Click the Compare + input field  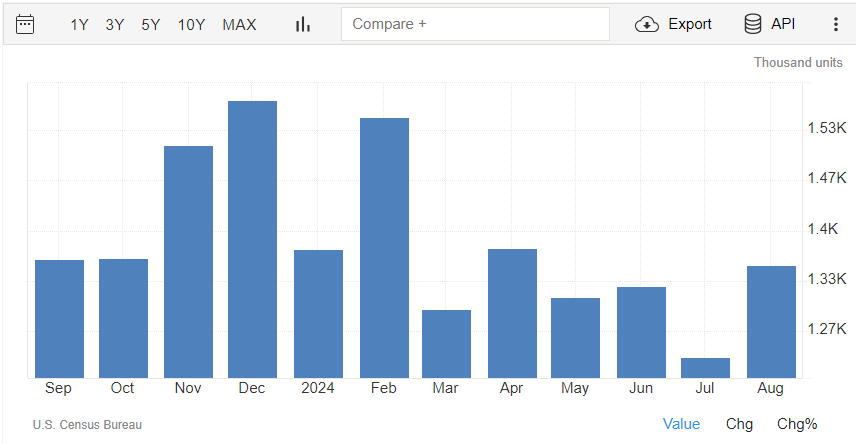(x=475, y=24)
